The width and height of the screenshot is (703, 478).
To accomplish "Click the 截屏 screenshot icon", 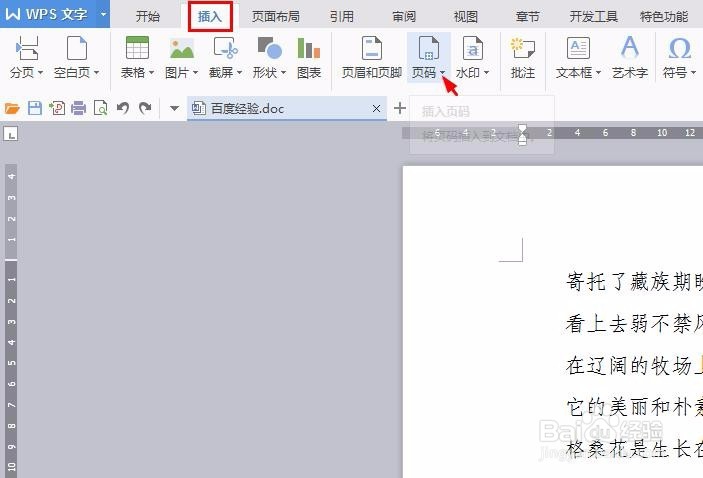I will pyautogui.click(x=226, y=48).
